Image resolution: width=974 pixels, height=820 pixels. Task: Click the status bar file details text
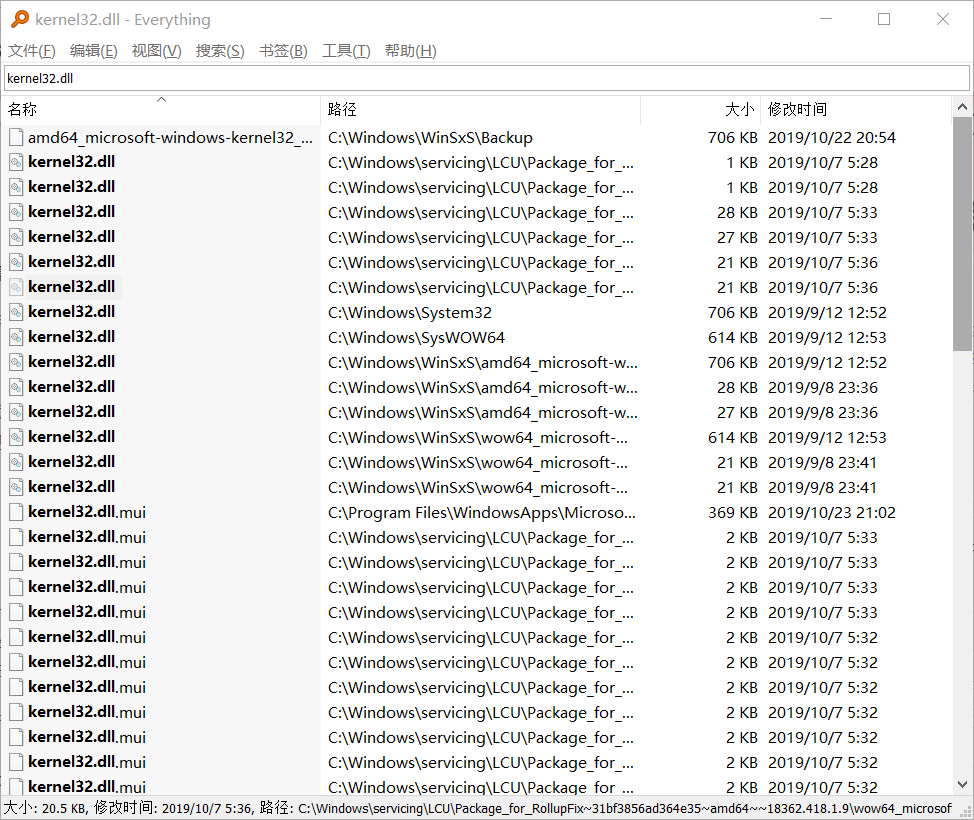478,808
